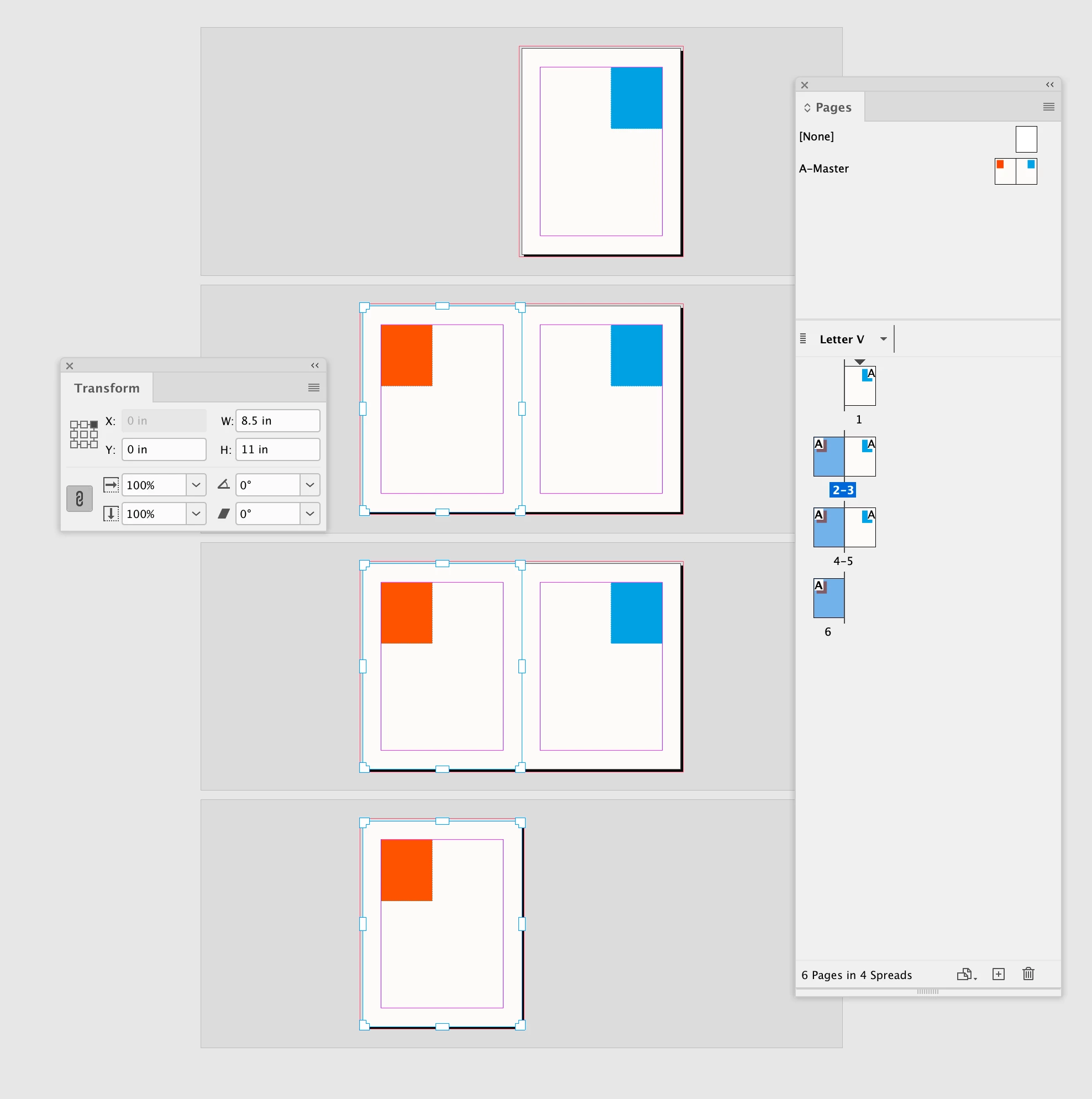
Task: Collapse the Pages panel with double arrows
Action: point(1049,85)
